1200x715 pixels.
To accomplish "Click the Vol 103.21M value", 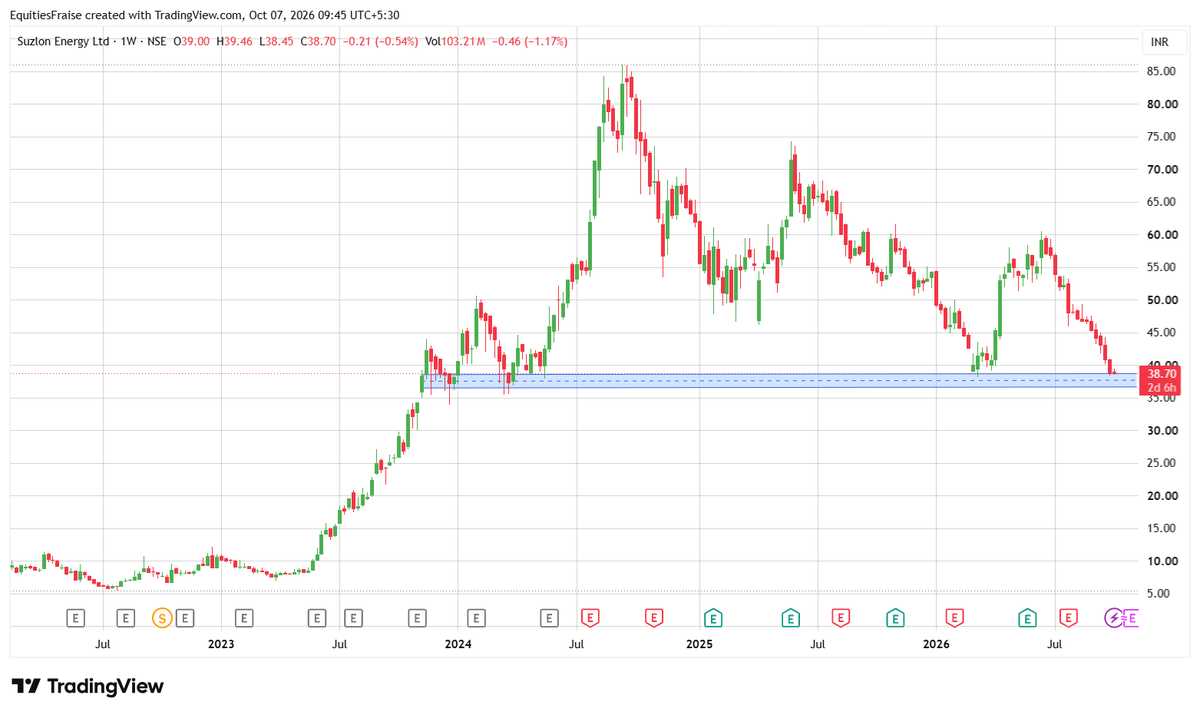I will click(455, 42).
